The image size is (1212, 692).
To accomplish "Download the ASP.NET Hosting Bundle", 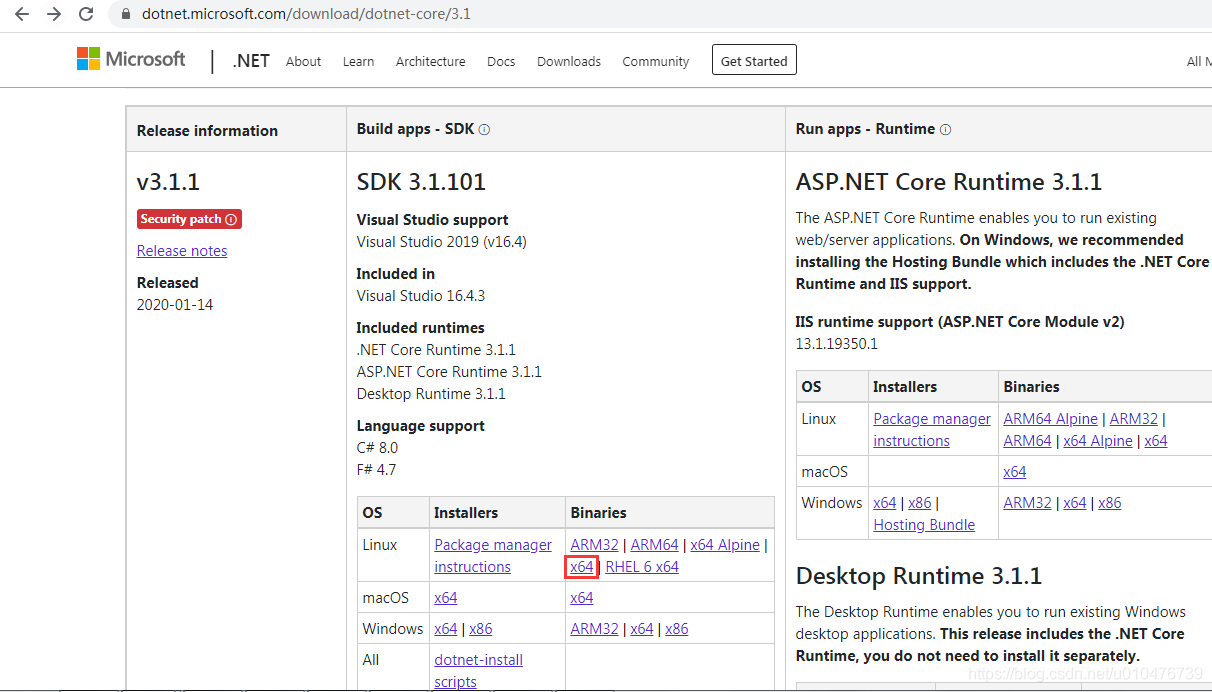I will (924, 525).
